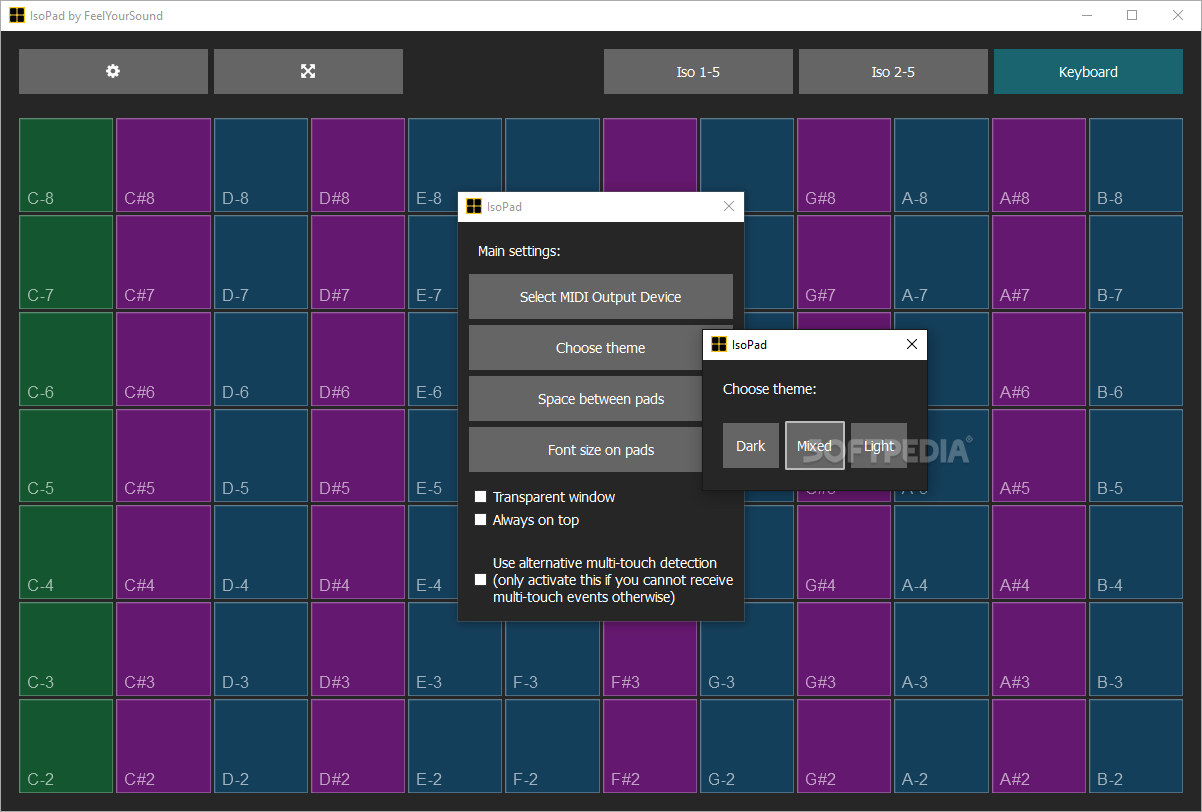Click the IsoPad logo in main title bar

(x=17, y=15)
